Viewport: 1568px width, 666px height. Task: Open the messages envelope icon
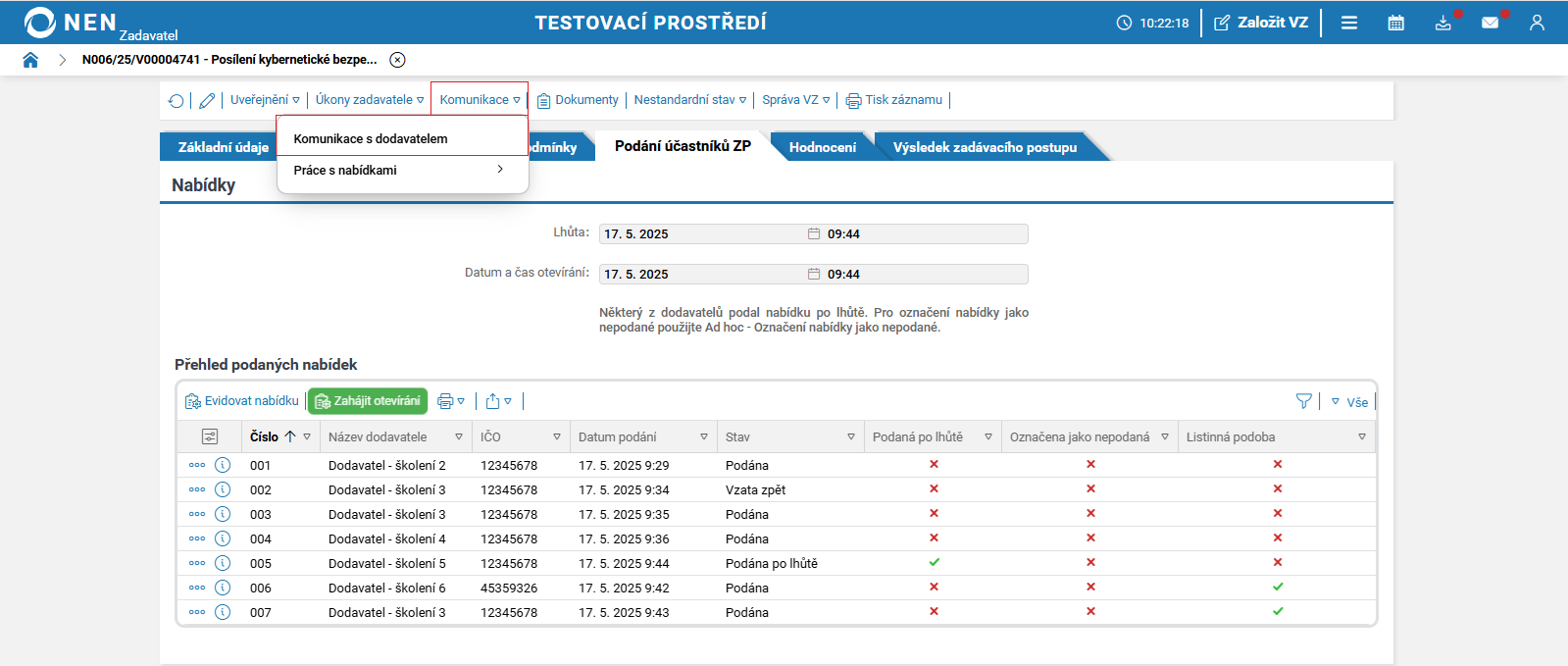tap(1490, 23)
